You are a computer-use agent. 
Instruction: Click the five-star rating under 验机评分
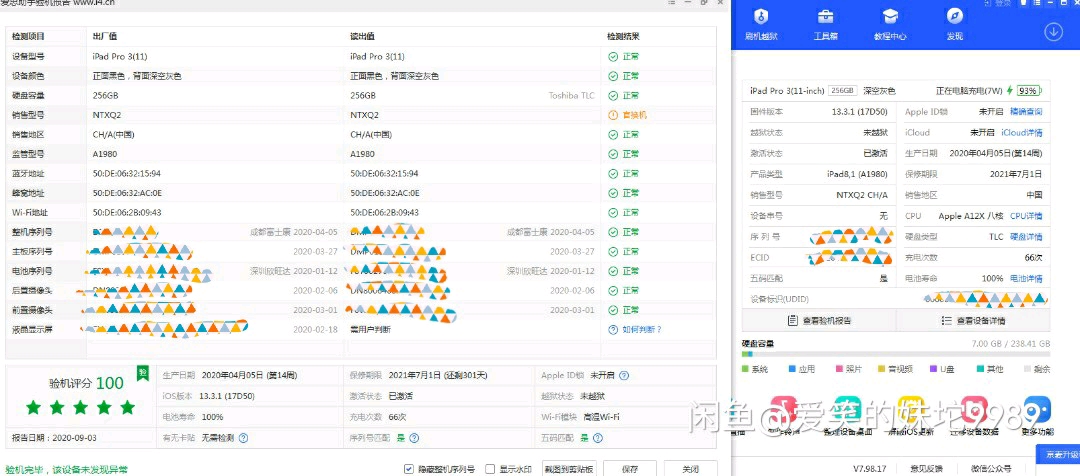pos(81,408)
